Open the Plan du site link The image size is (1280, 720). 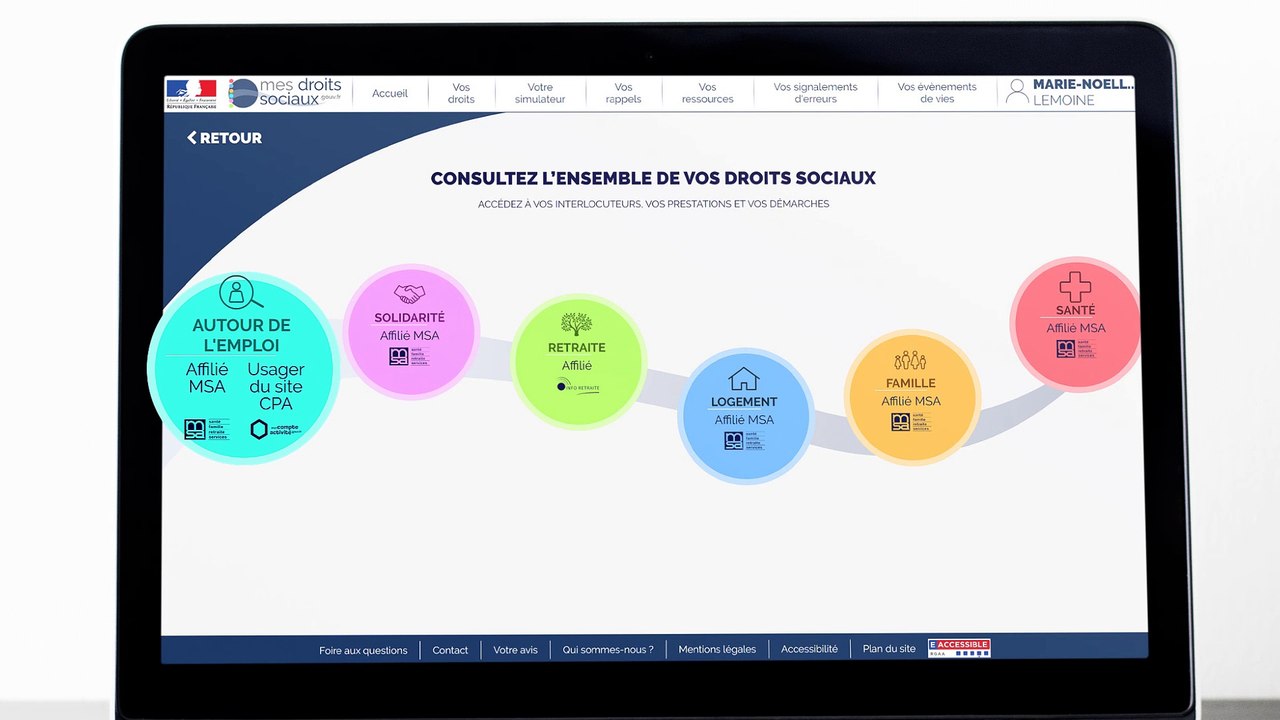889,649
